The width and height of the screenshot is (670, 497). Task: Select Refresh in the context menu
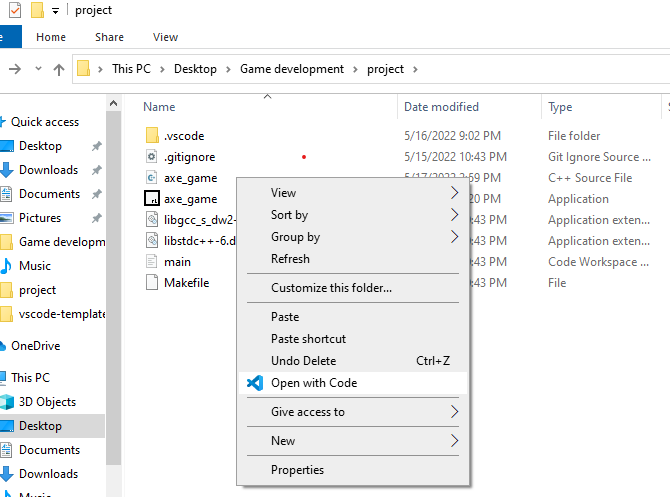click(x=290, y=259)
